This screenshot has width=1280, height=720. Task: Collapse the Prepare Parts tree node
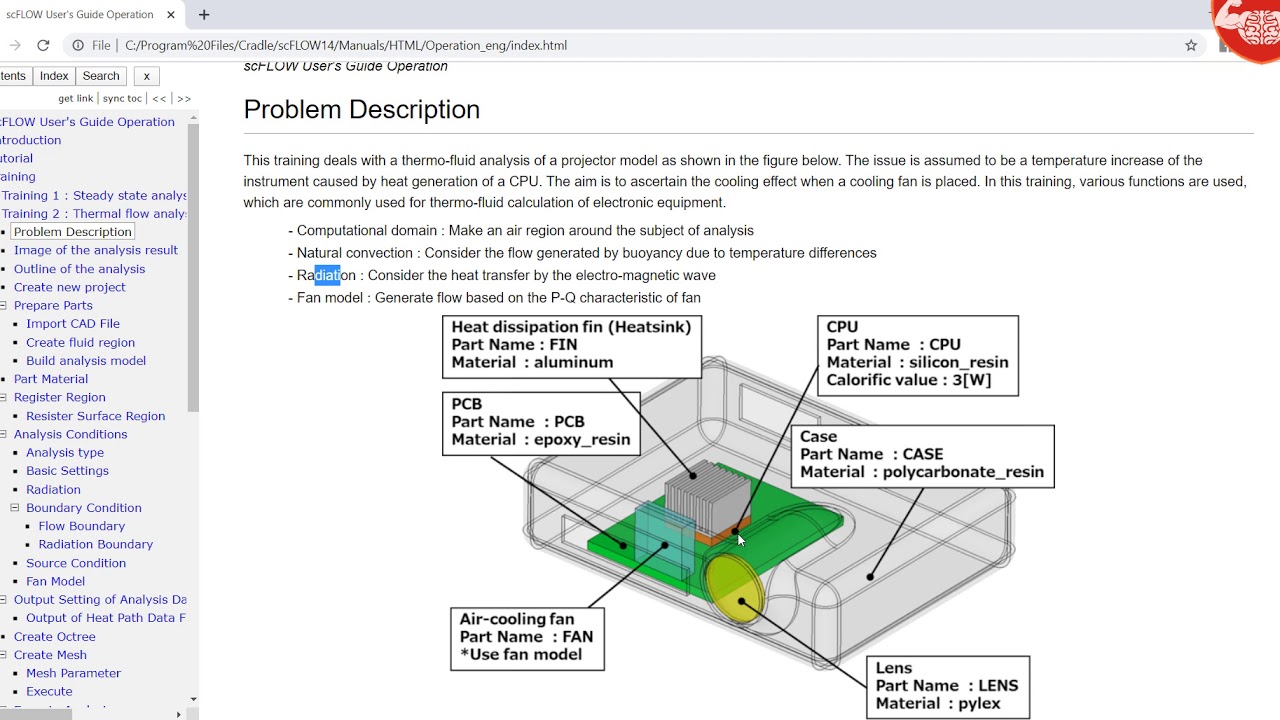pos(4,305)
